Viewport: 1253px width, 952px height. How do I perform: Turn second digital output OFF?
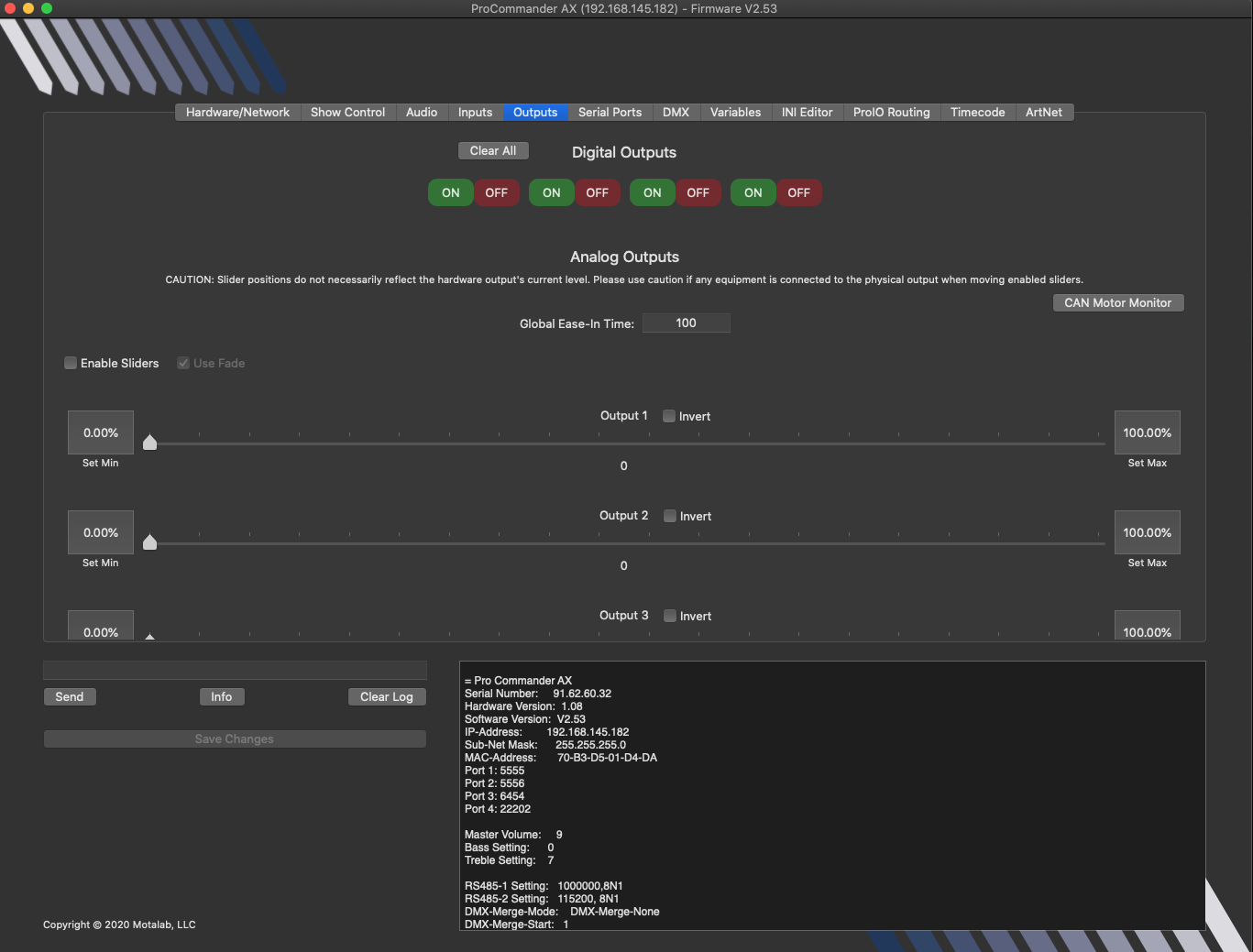tap(598, 192)
